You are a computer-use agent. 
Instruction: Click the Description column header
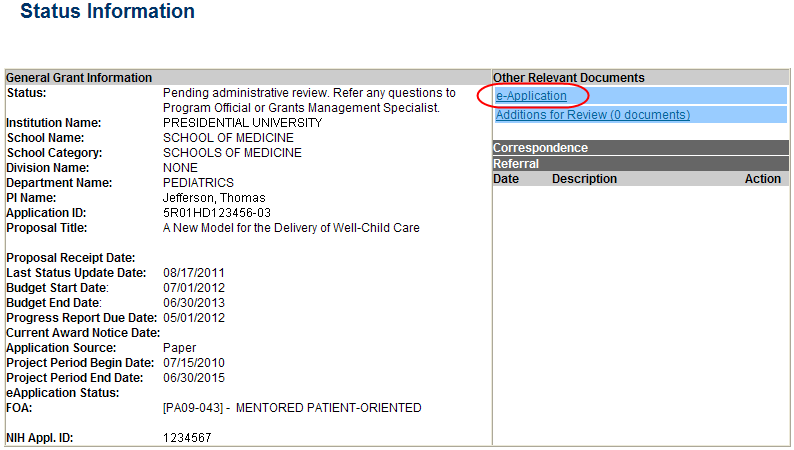coord(584,179)
